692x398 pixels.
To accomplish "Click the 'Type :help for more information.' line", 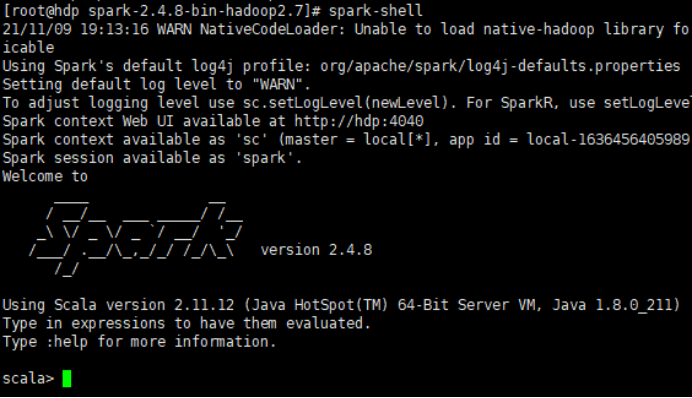I will coord(139,342).
